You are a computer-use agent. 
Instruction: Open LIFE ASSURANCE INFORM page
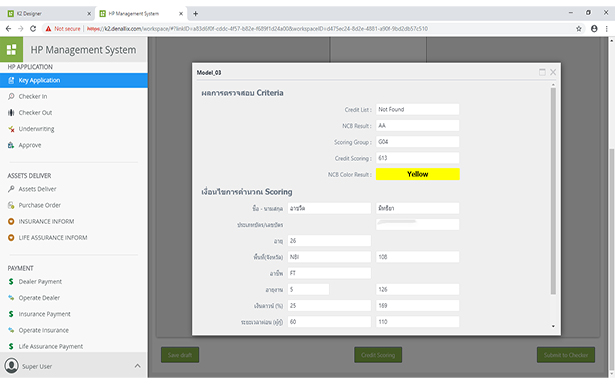[53, 238]
